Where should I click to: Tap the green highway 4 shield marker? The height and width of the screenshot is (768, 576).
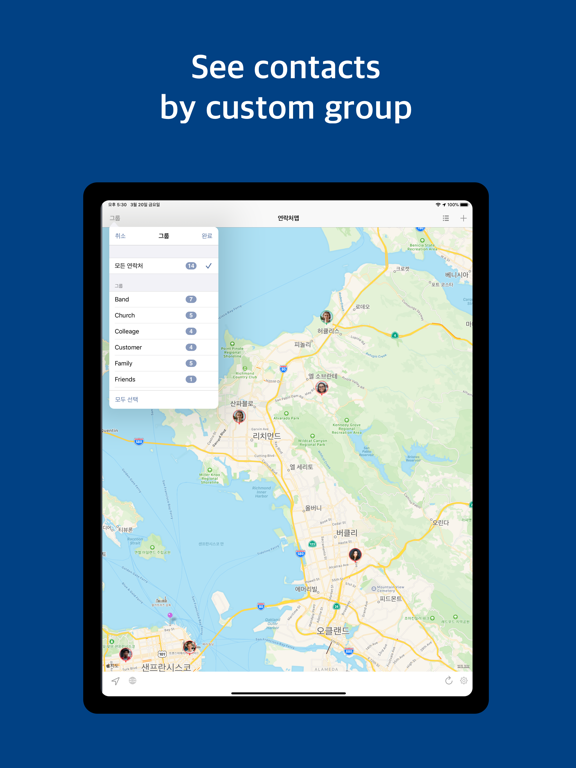coord(395,335)
